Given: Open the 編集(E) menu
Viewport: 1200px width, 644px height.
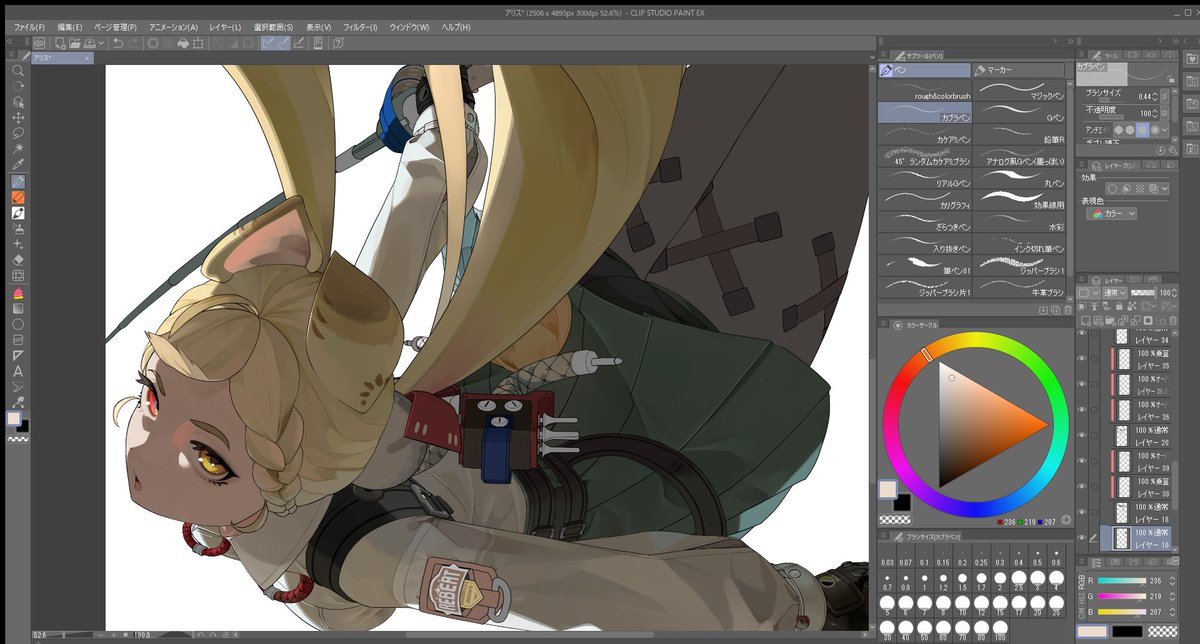Looking at the screenshot, I should click(70, 27).
